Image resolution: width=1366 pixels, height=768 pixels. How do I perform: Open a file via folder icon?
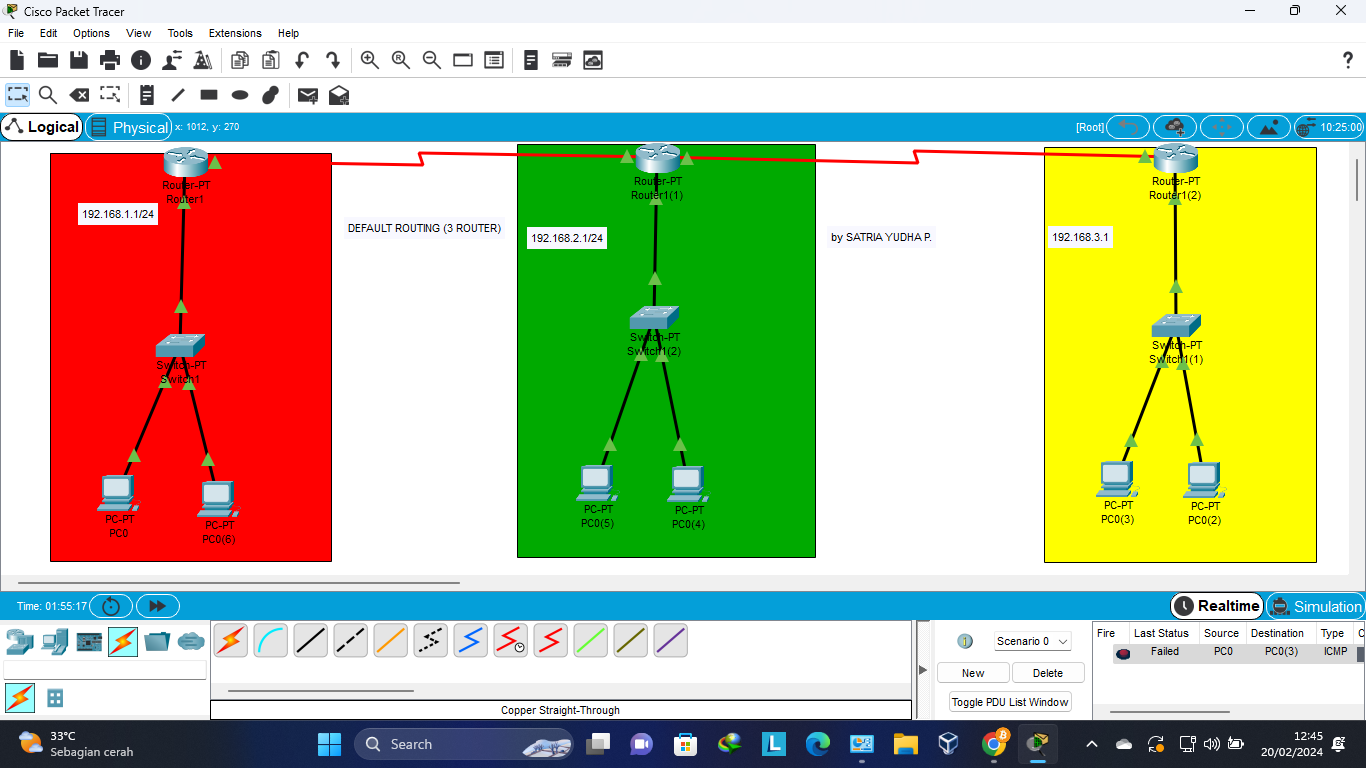[48, 60]
